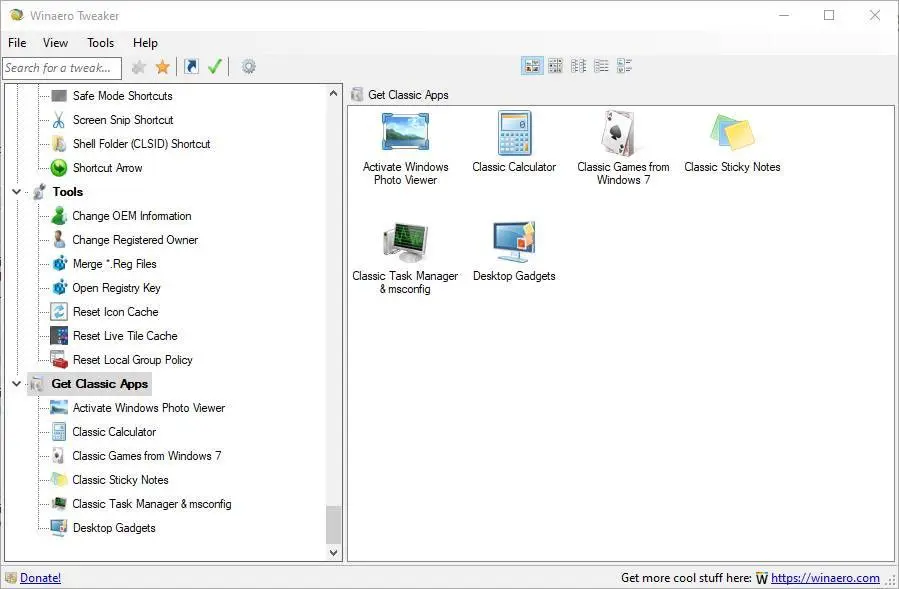The width and height of the screenshot is (899, 589).
Task: Click the Merge *.Reg Files cube icon
Action: point(59,264)
